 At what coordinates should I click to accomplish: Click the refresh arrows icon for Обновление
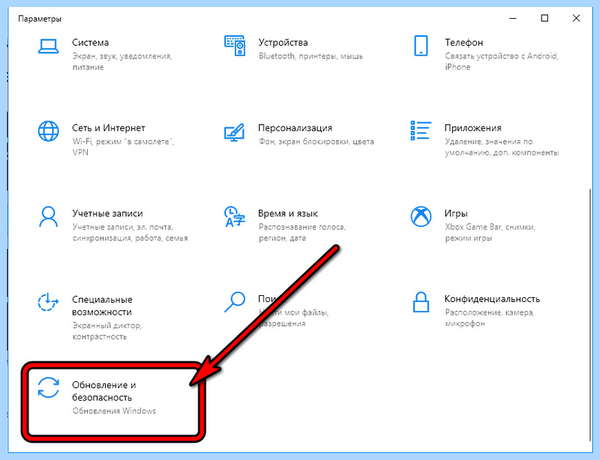pos(48,387)
